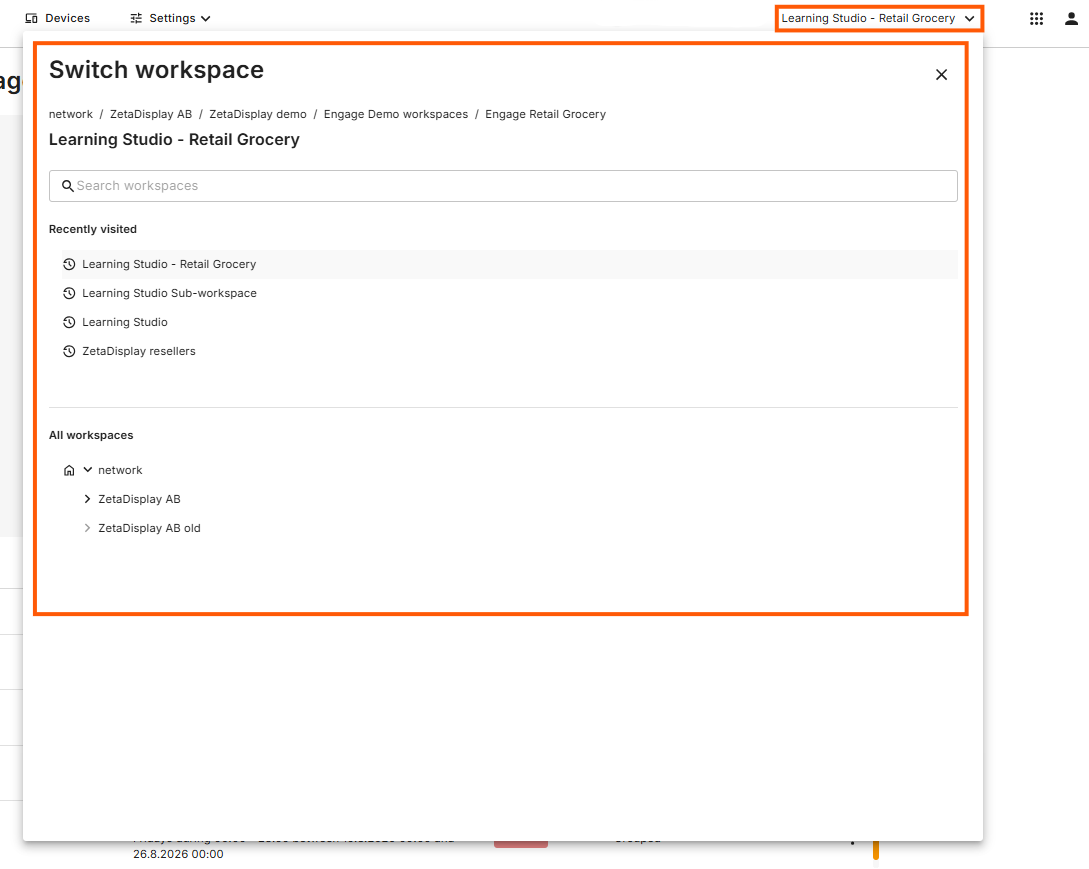This screenshot has width=1089, height=869.
Task: Open the Learning Studio - Retail Grocery workspace selector
Action: 879,18
